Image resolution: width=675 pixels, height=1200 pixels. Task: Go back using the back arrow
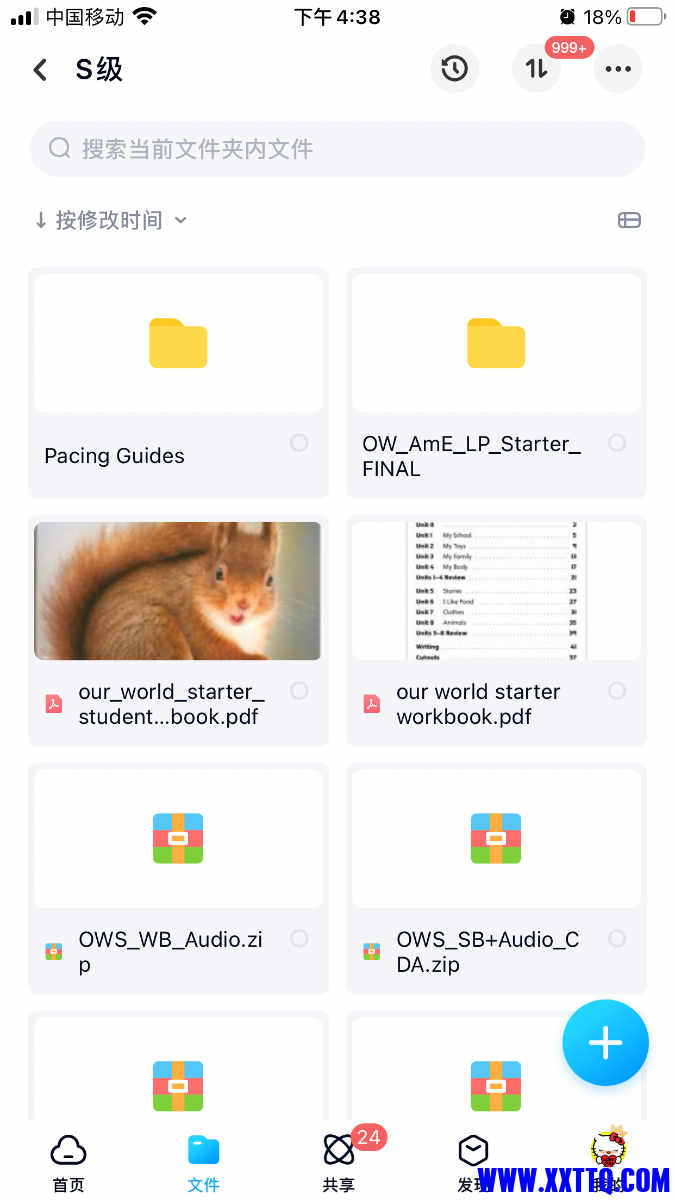click(40, 70)
